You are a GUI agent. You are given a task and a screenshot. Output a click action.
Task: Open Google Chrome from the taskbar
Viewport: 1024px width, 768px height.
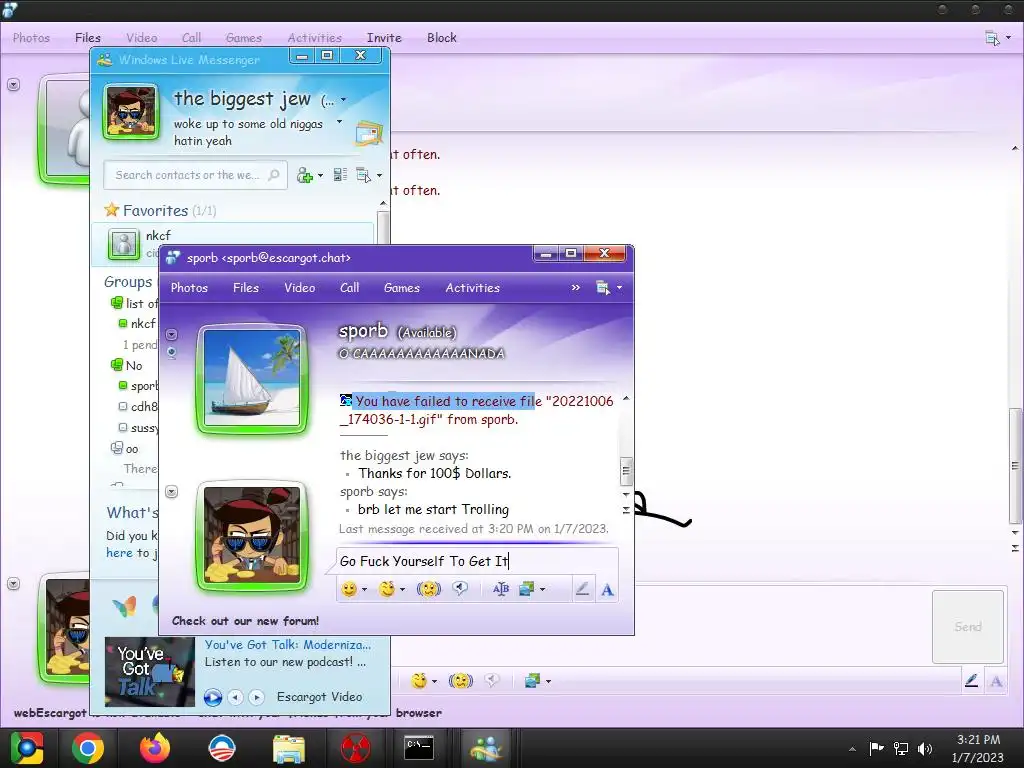pos(88,748)
